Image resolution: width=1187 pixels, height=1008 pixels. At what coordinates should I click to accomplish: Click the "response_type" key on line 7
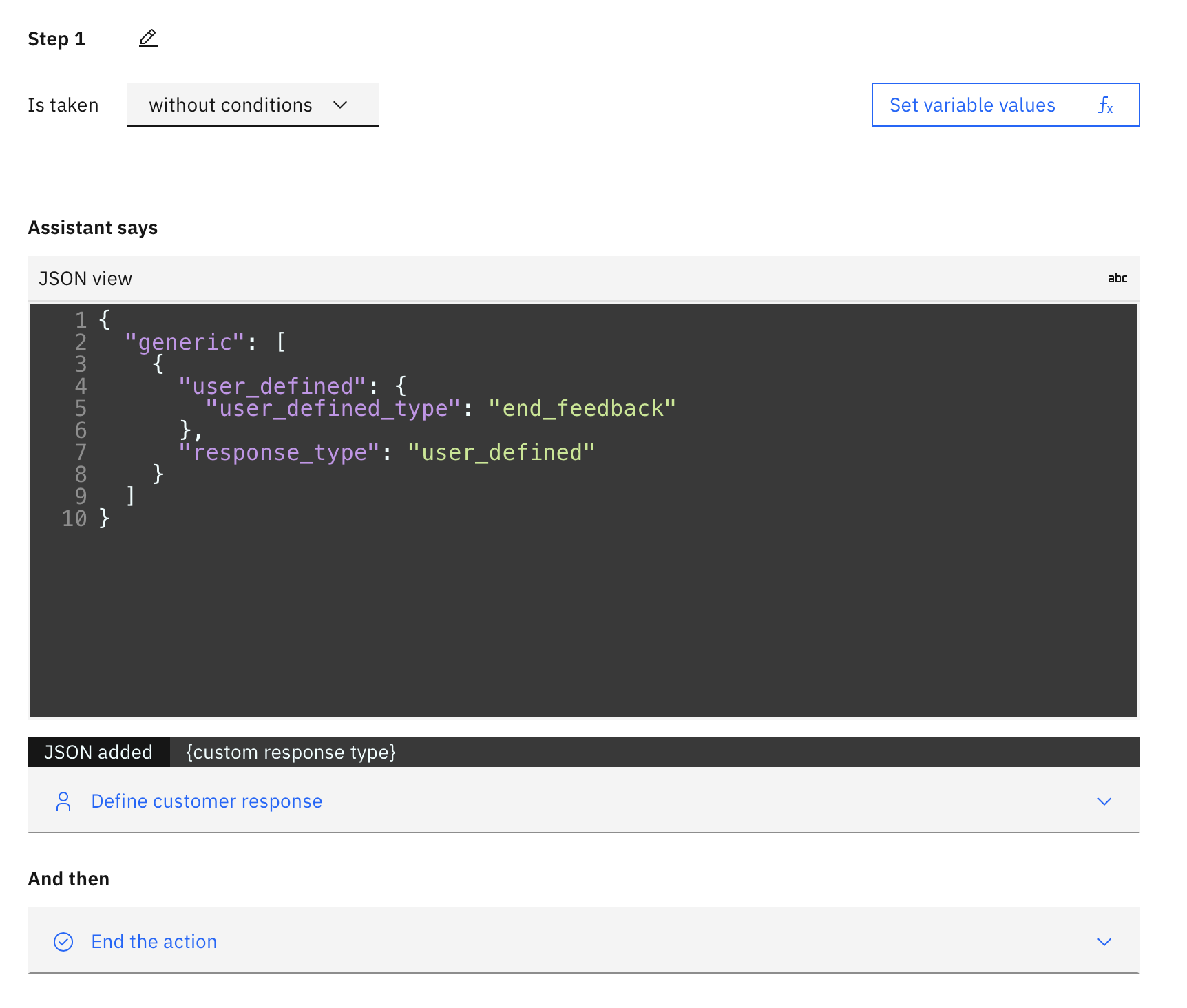point(280,453)
